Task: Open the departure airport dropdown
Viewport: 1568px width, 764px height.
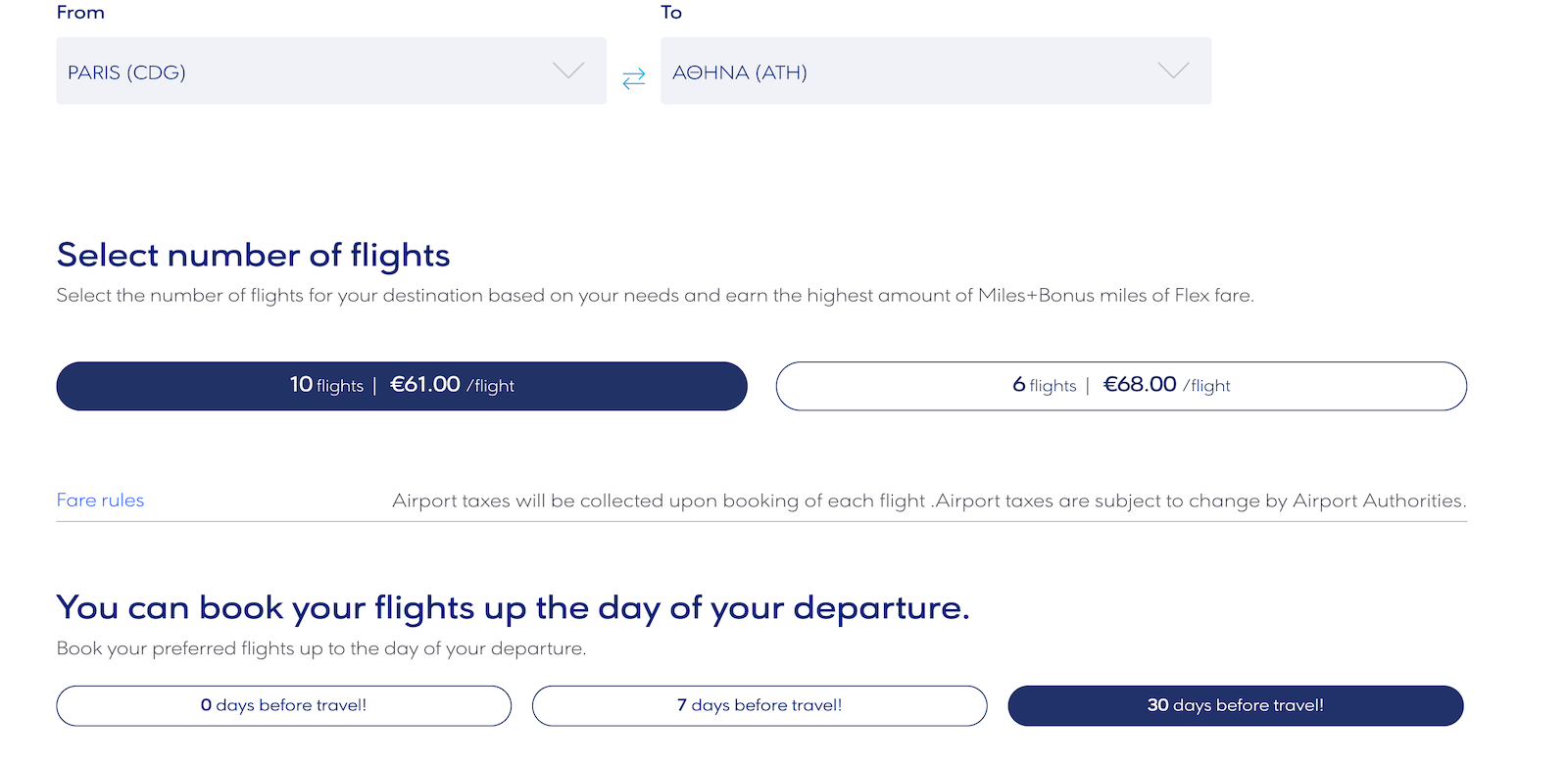Action: 331,71
